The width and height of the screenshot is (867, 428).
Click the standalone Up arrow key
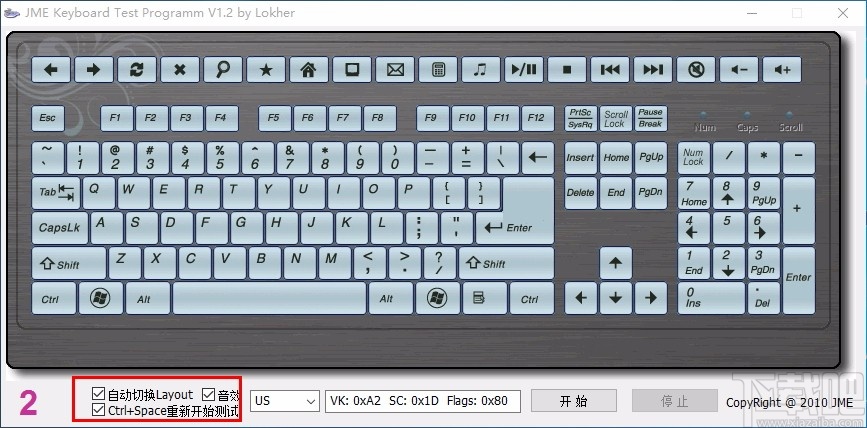(x=615, y=263)
